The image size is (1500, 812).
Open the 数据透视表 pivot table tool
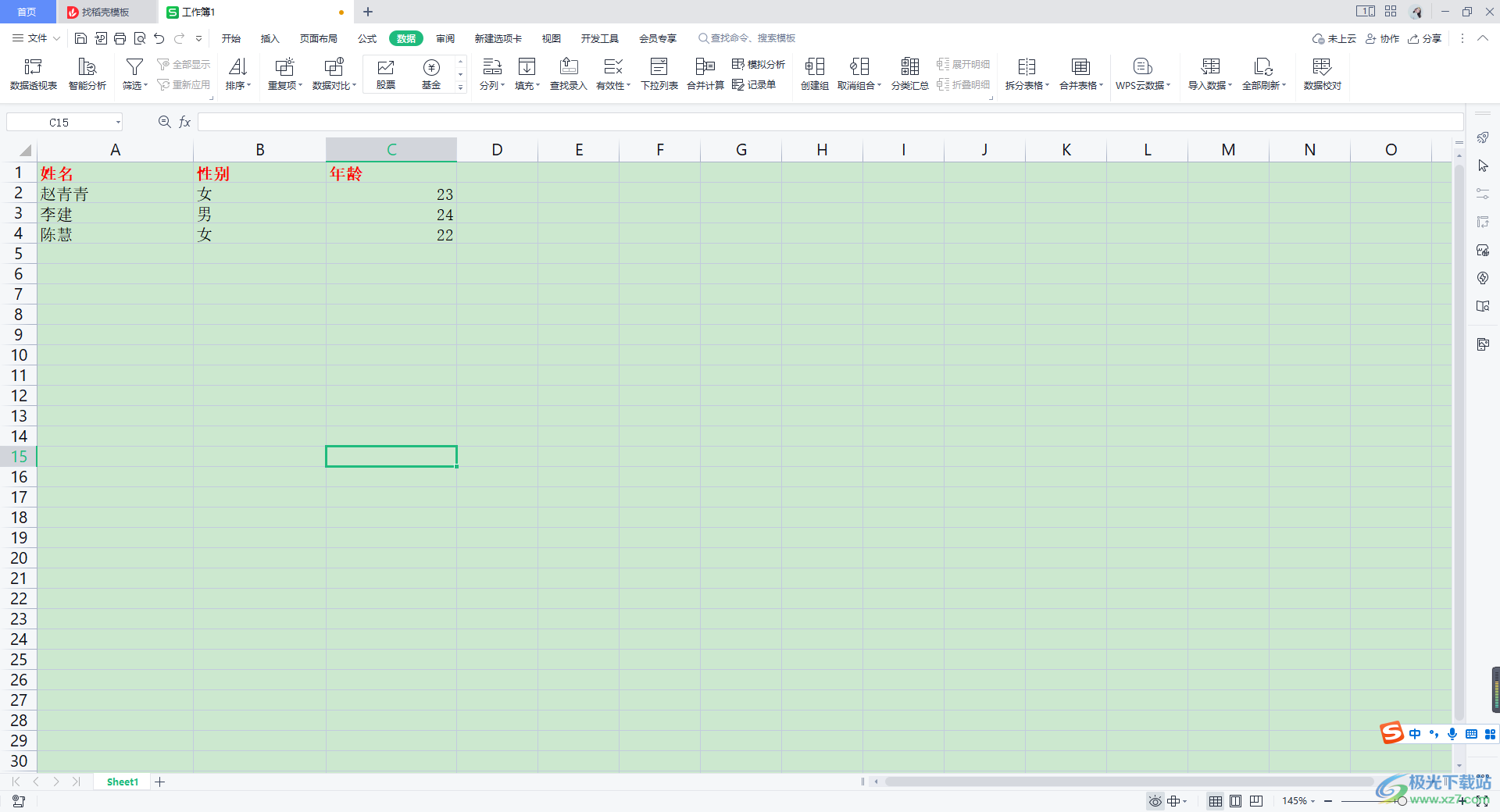pos(34,74)
